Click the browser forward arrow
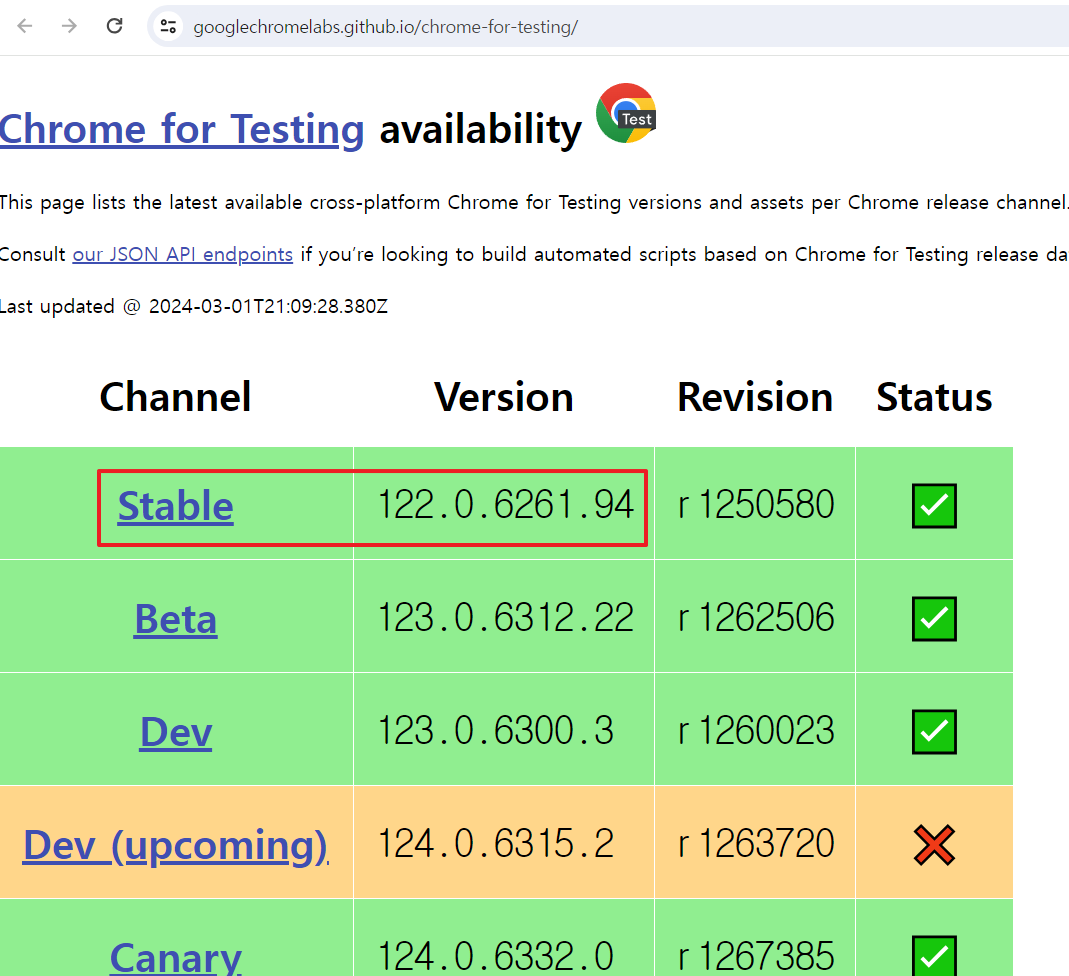 click(69, 26)
